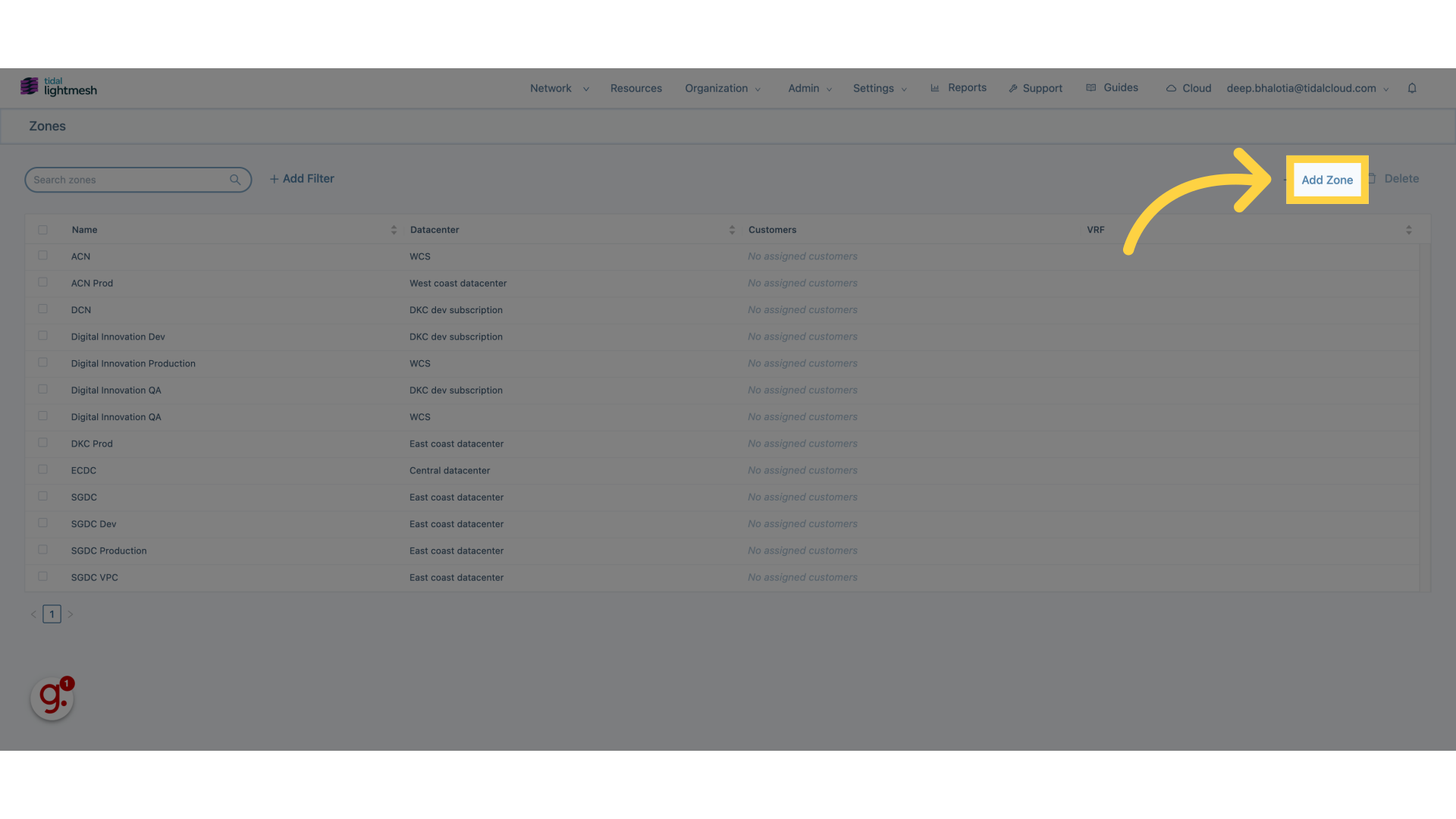Click the DKC Prod zone name
1456x819 pixels.
click(x=92, y=444)
